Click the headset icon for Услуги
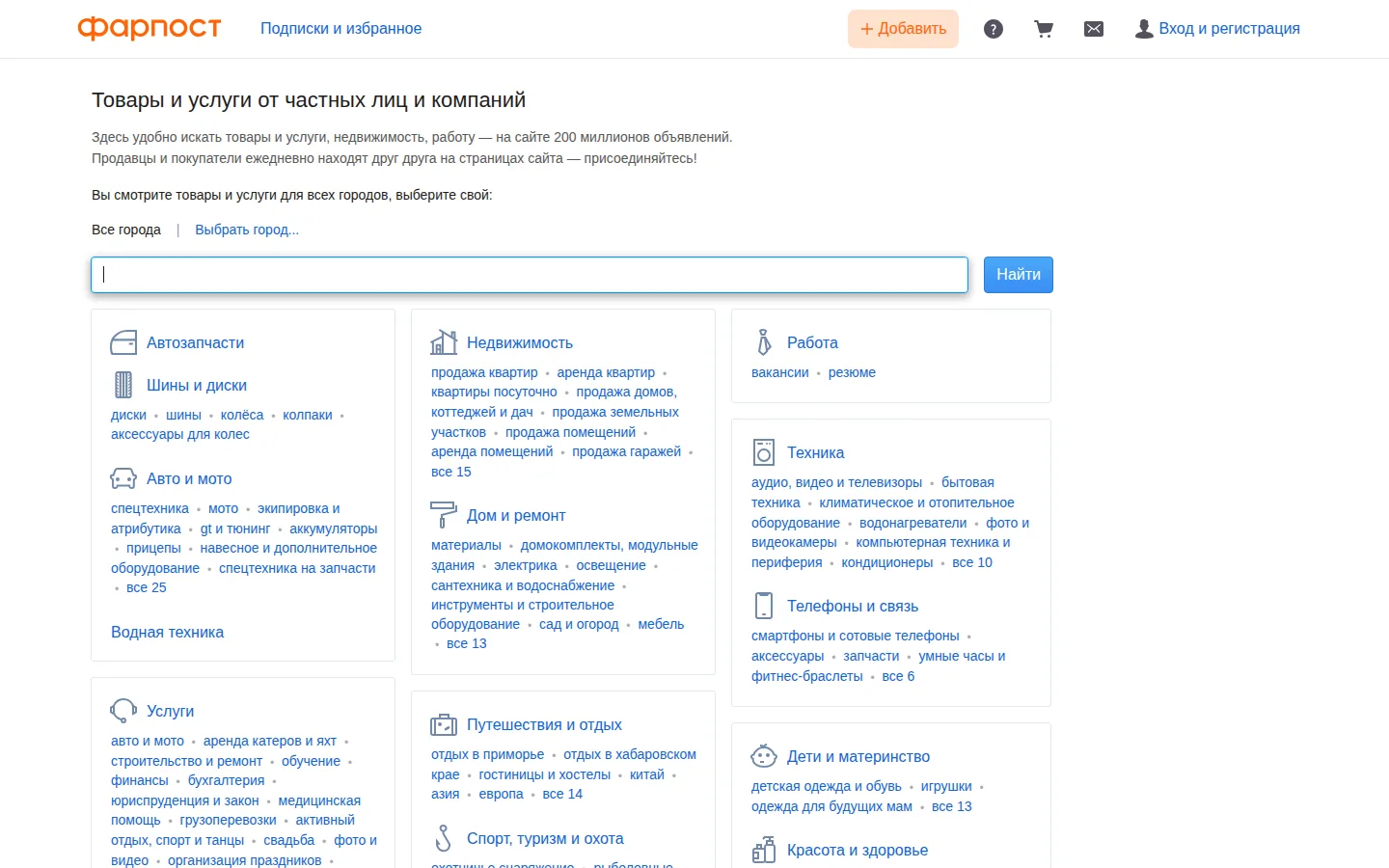The width and height of the screenshot is (1389, 868). pos(123,711)
